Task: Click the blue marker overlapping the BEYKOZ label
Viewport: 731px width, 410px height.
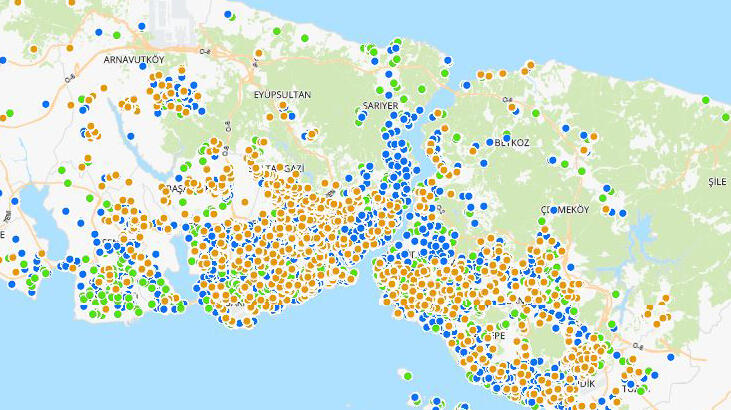Action: tap(508, 138)
